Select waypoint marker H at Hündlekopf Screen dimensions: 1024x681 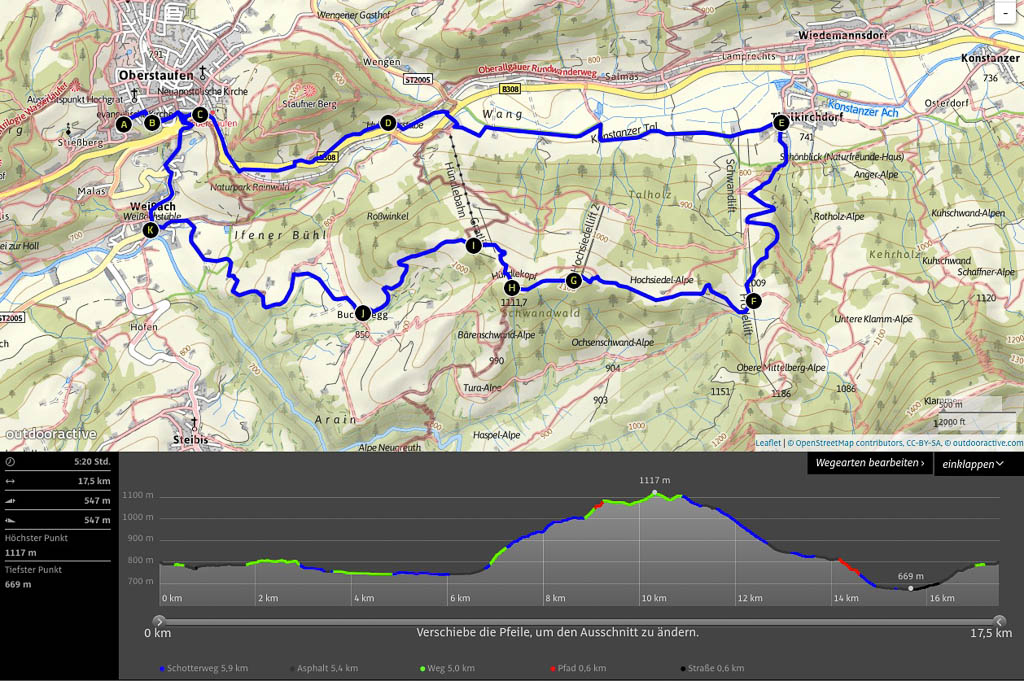(x=511, y=288)
